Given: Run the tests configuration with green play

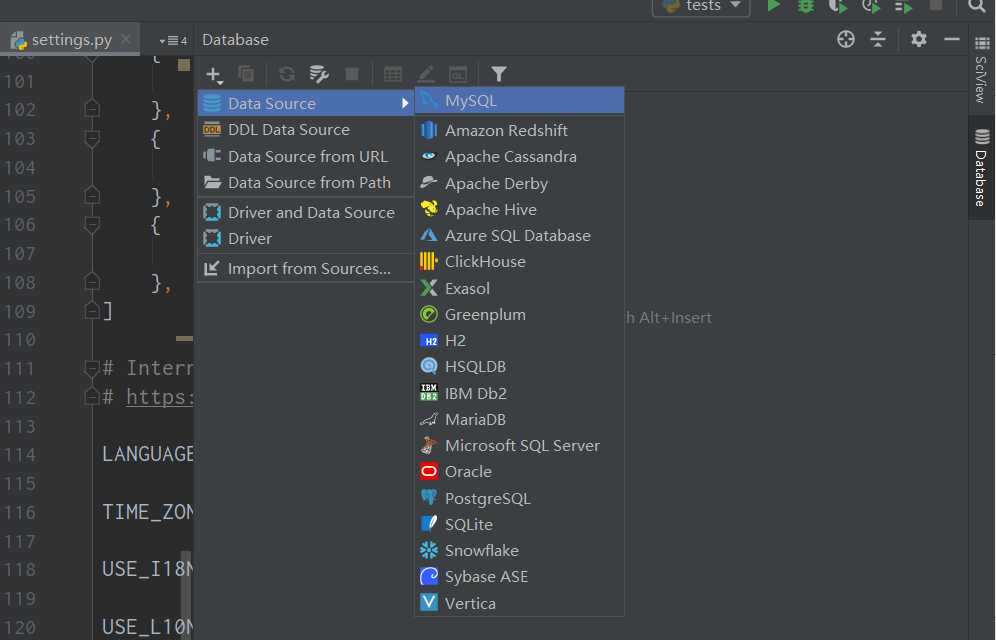Looking at the screenshot, I should click(773, 6).
